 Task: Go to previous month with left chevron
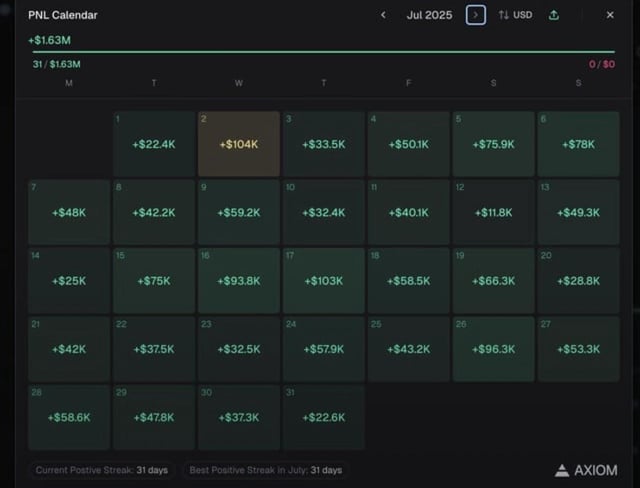(383, 15)
